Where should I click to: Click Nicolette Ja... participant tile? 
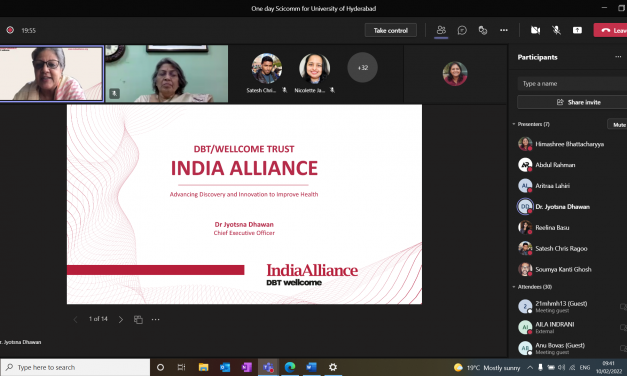(x=315, y=73)
